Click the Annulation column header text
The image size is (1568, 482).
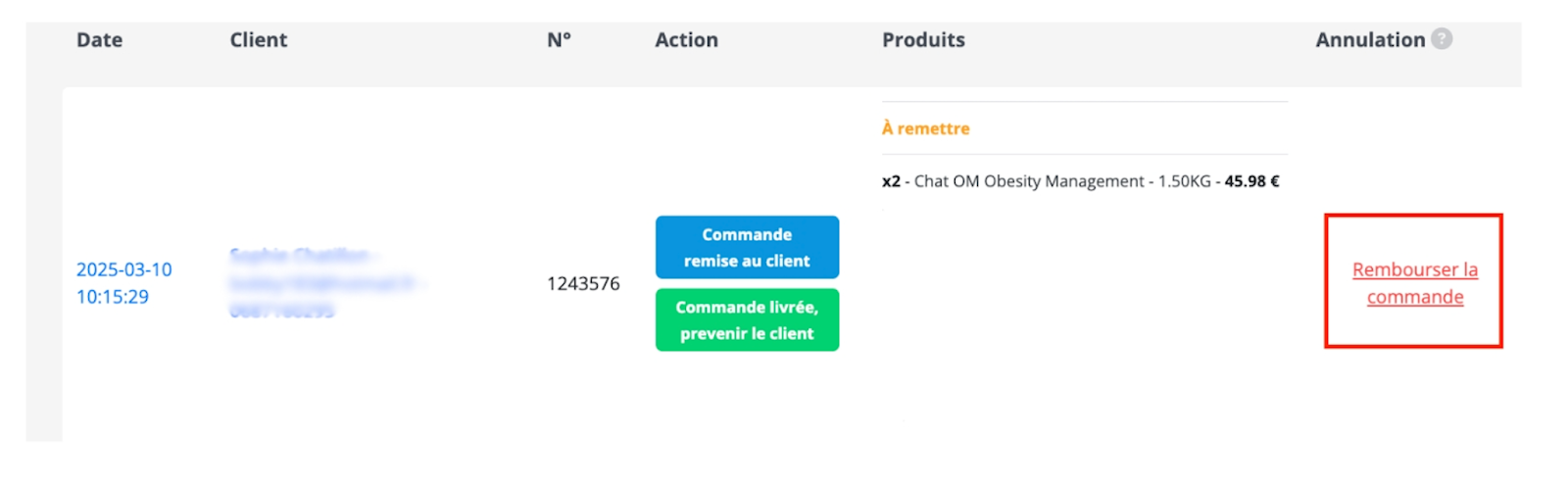pyautogui.click(x=1369, y=40)
